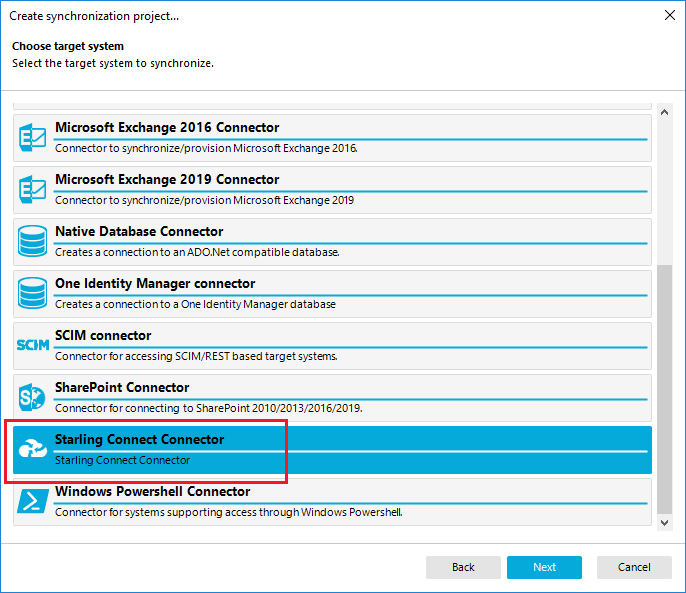The width and height of the screenshot is (686, 593).
Task: Click the Windows Powershell Connector icon
Action: [x=33, y=502]
